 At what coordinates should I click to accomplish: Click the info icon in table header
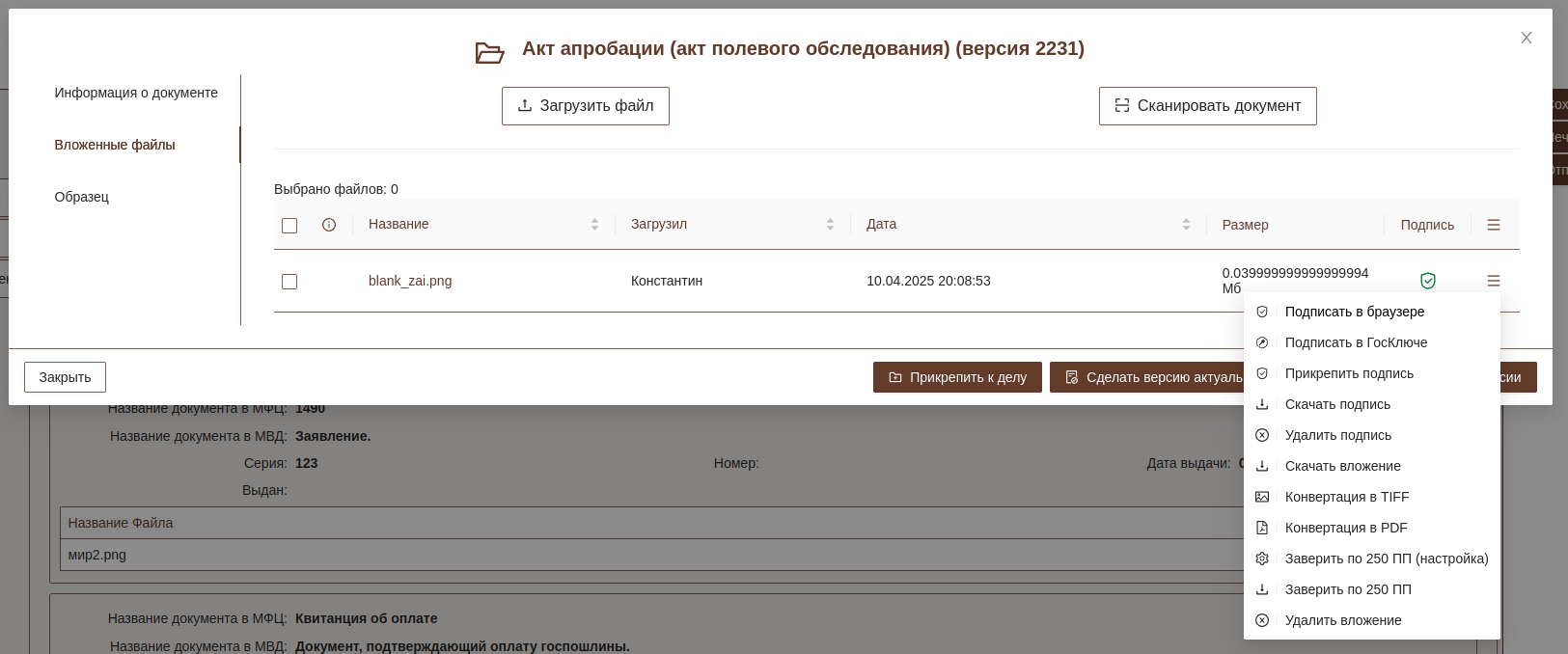(329, 225)
